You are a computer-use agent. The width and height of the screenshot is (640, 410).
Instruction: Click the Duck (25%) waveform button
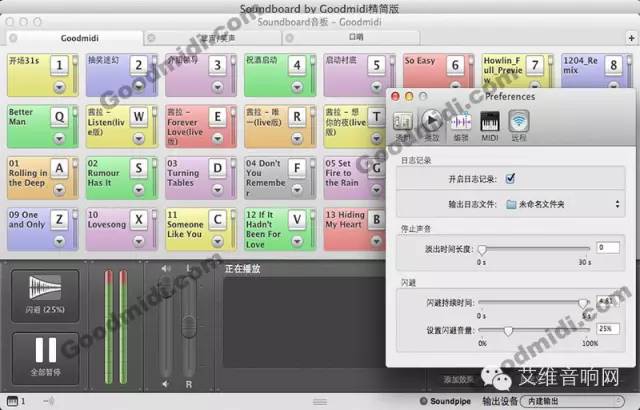pyautogui.click(x=45, y=295)
